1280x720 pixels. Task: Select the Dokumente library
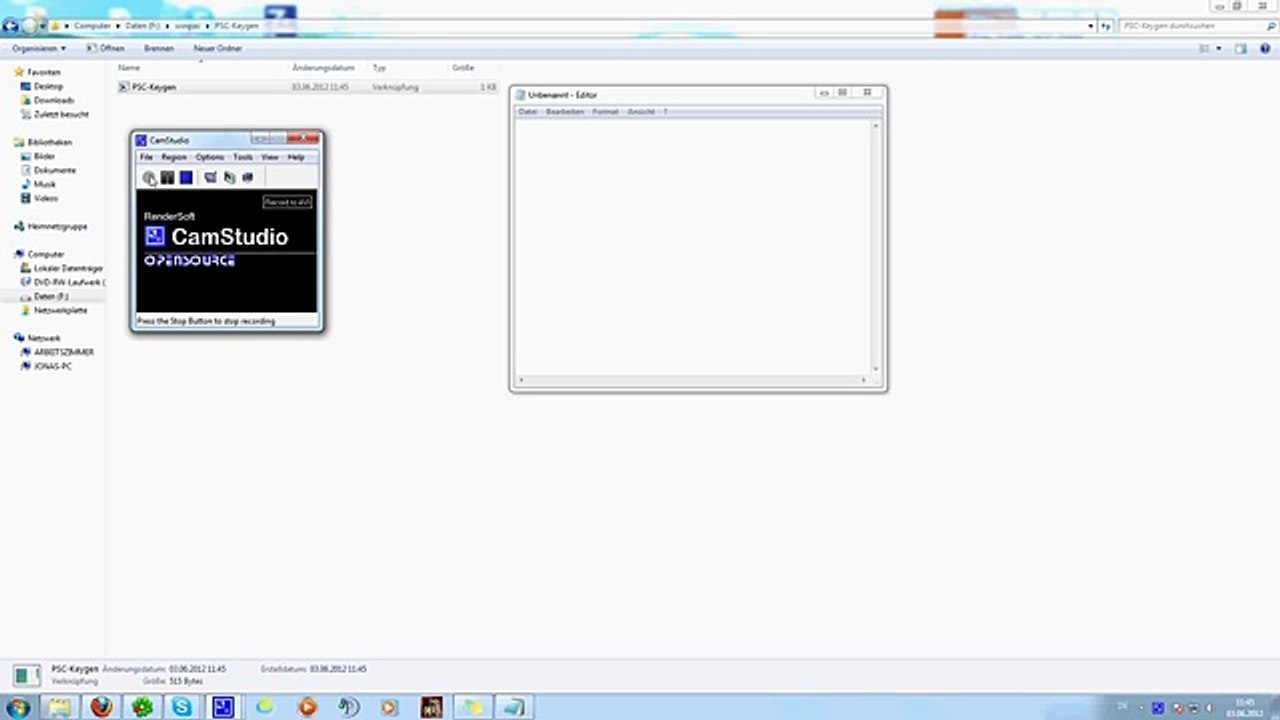pyautogui.click(x=48, y=170)
